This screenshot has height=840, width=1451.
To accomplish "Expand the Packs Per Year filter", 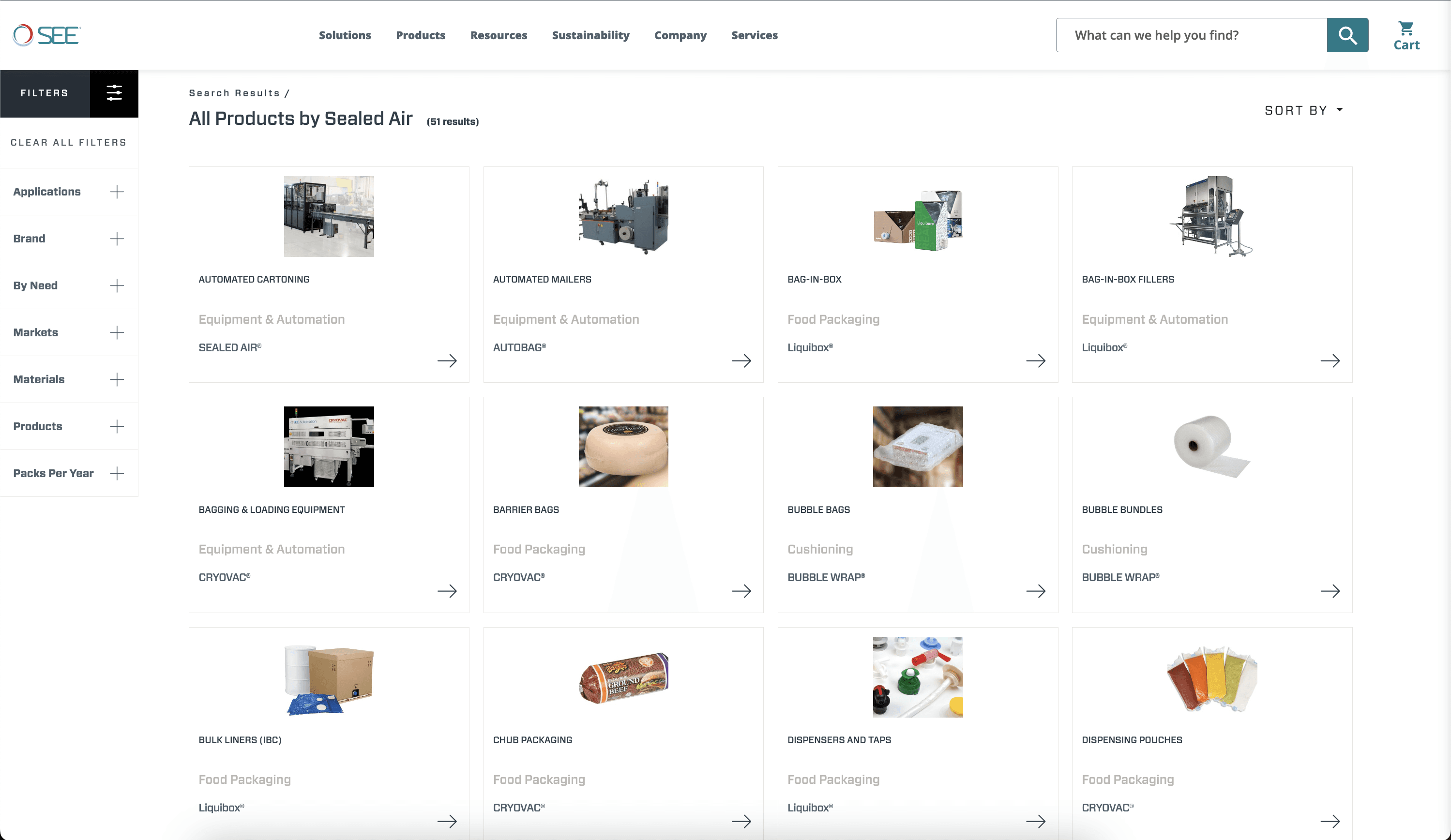I will tap(117, 473).
